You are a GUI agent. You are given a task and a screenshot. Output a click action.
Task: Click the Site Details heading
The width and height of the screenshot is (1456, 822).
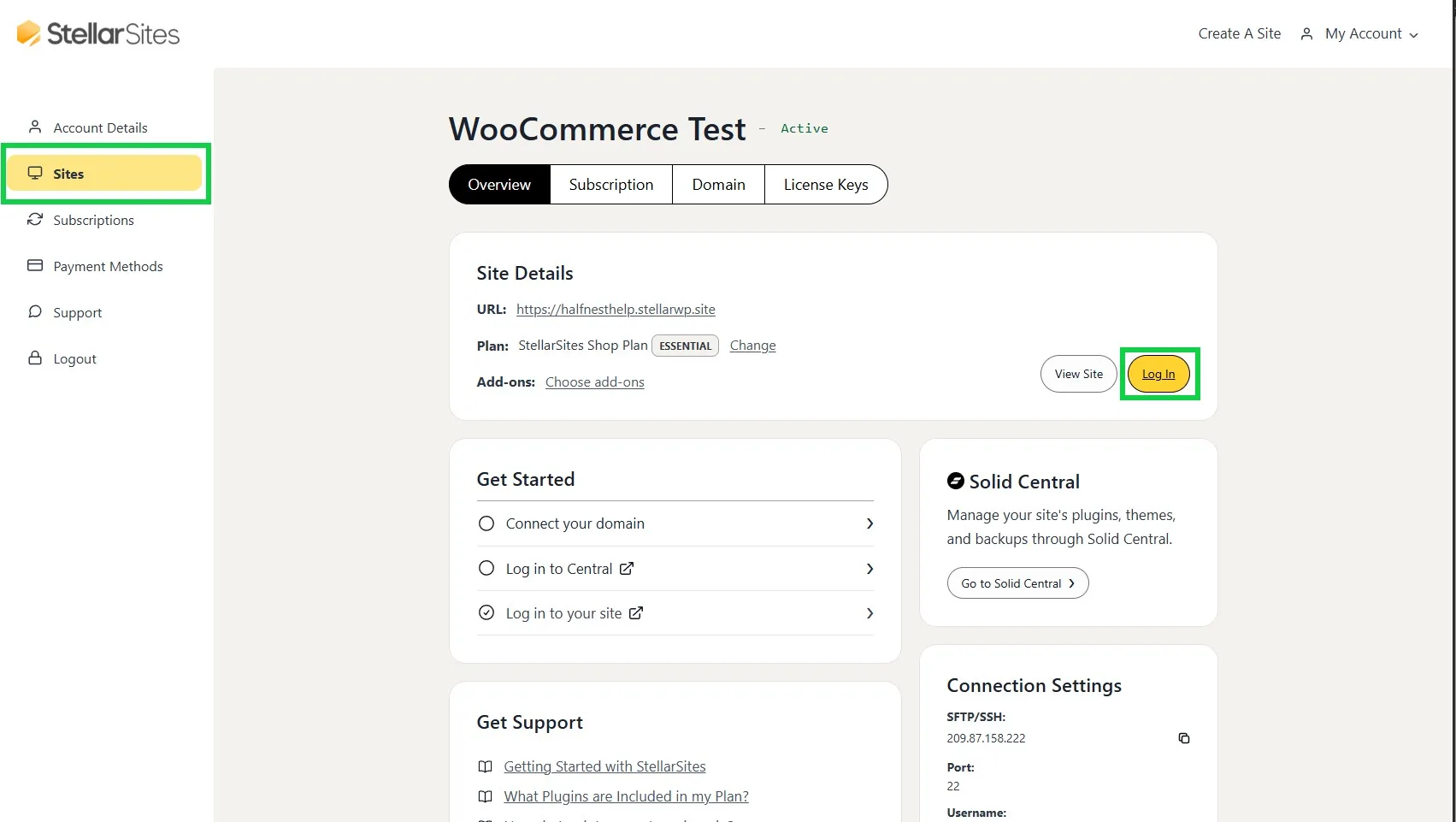(x=525, y=273)
